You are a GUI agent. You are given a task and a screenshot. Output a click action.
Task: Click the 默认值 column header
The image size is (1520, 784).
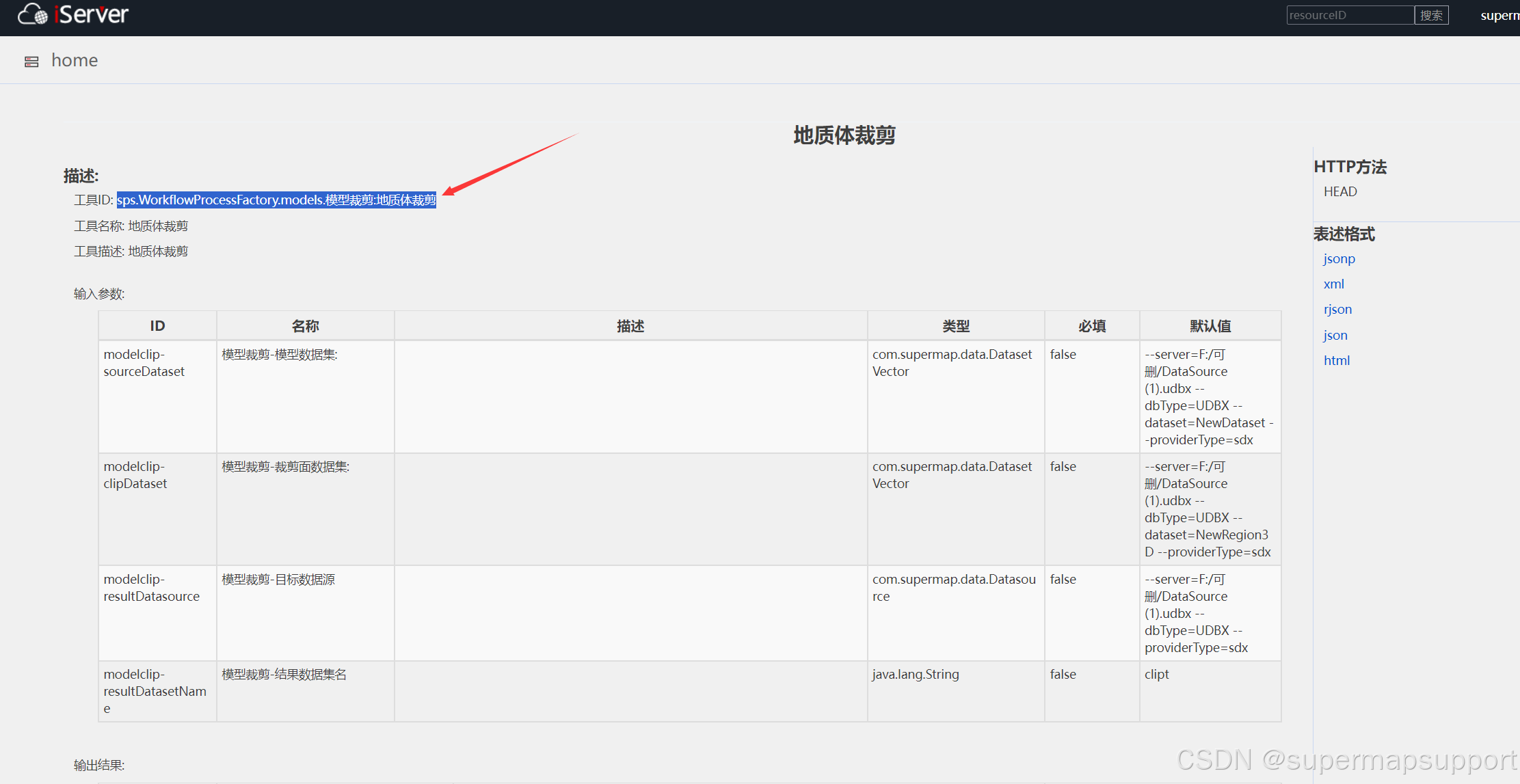click(1210, 326)
